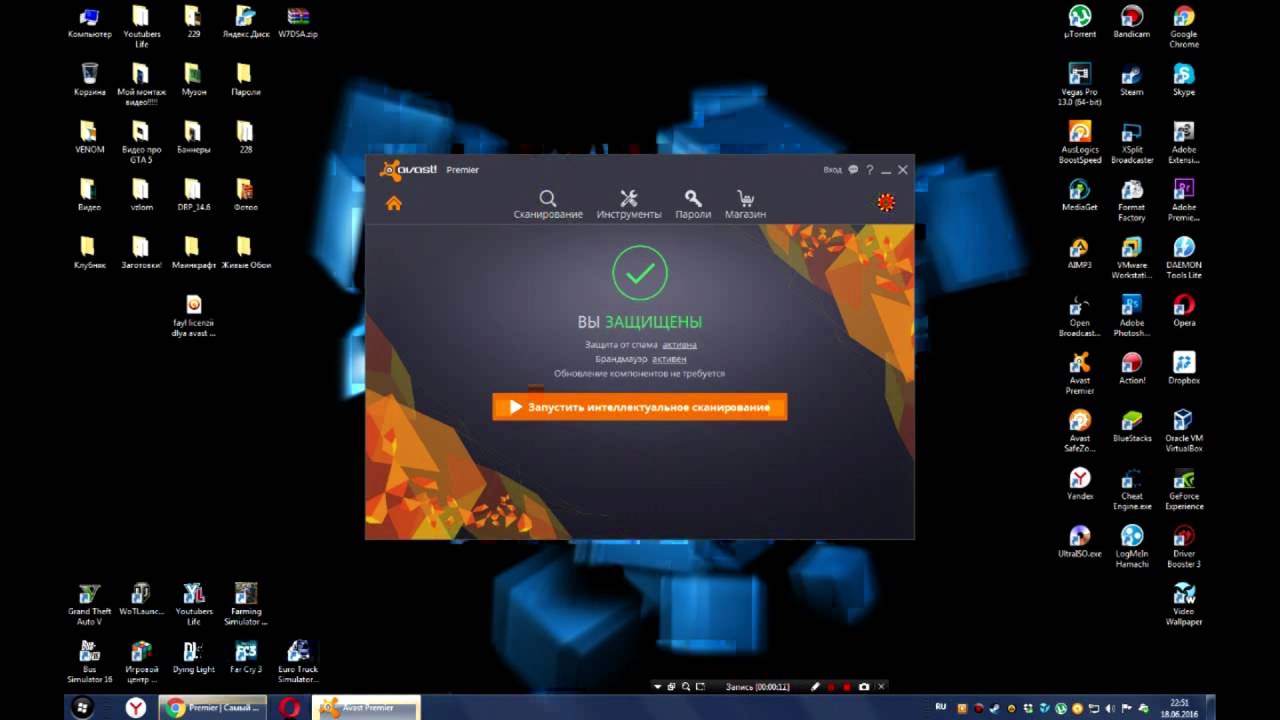This screenshot has width=1280, height=720.
Task: Select the Dying Light shortcut
Action: coord(193,657)
